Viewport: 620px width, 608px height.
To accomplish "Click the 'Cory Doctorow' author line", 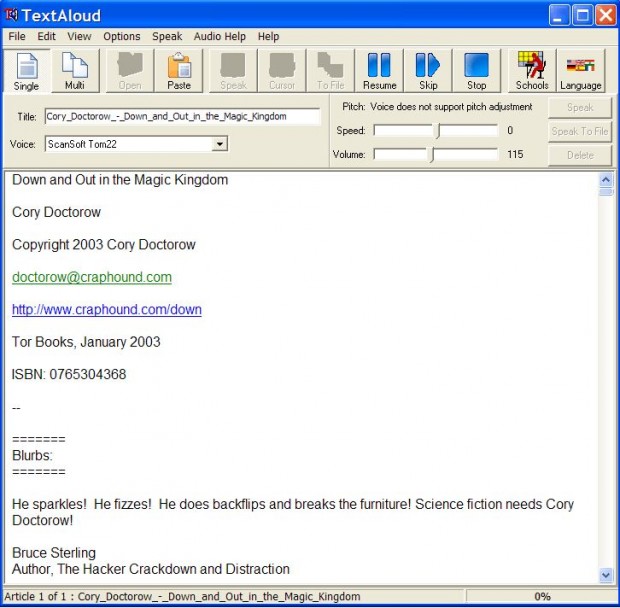I will tap(57, 212).
